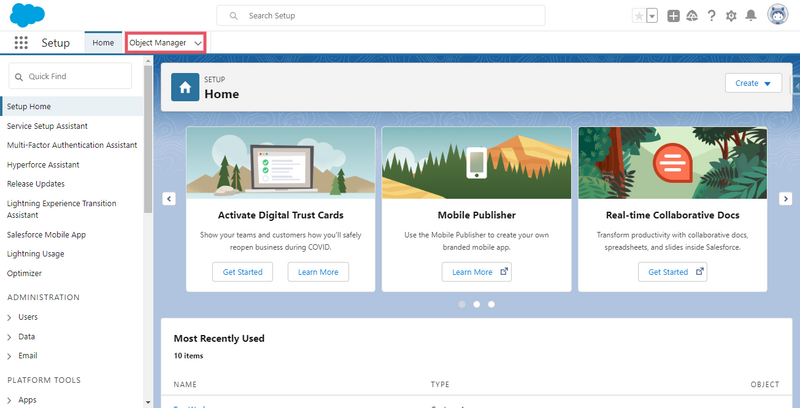Expand the Email tree node
This screenshot has height=408, width=800.
tap(9, 356)
